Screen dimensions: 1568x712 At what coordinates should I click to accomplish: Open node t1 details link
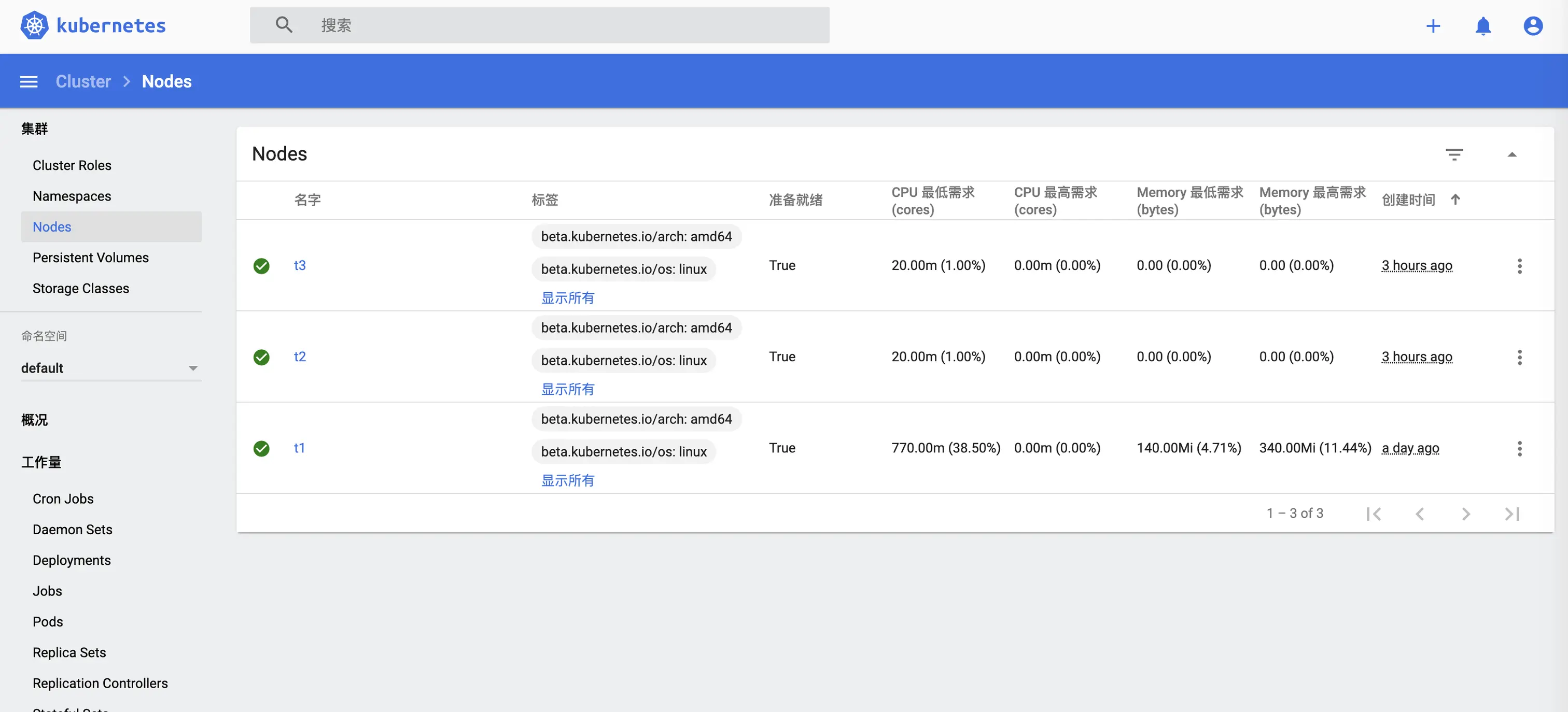coord(299,448)
